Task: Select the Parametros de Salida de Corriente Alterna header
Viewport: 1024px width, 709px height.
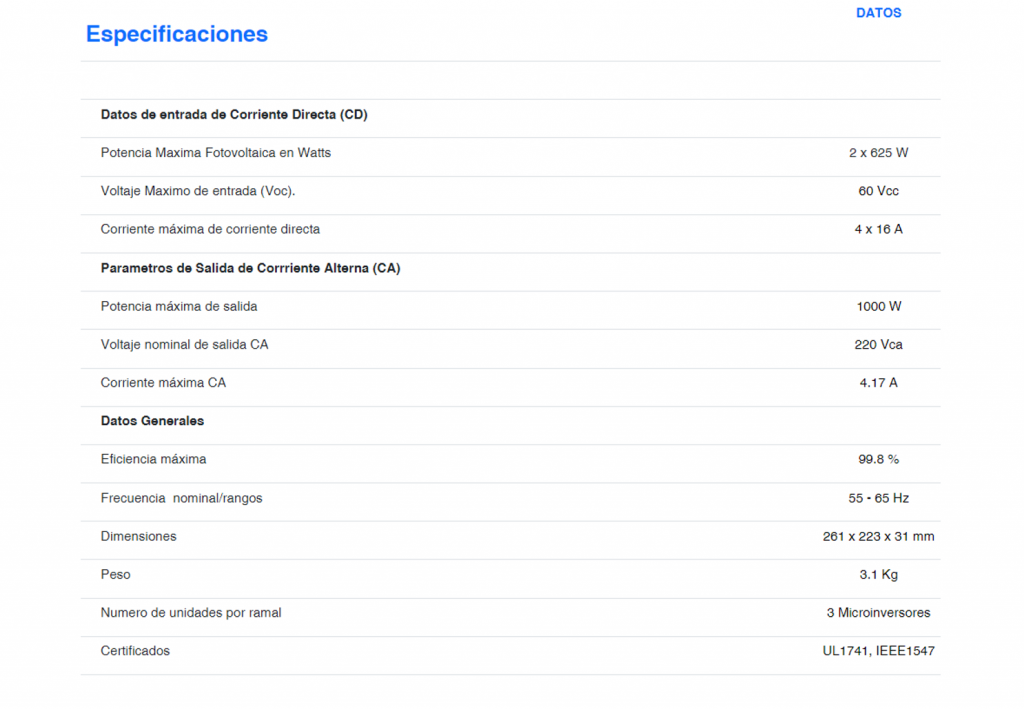Action: 250,268
